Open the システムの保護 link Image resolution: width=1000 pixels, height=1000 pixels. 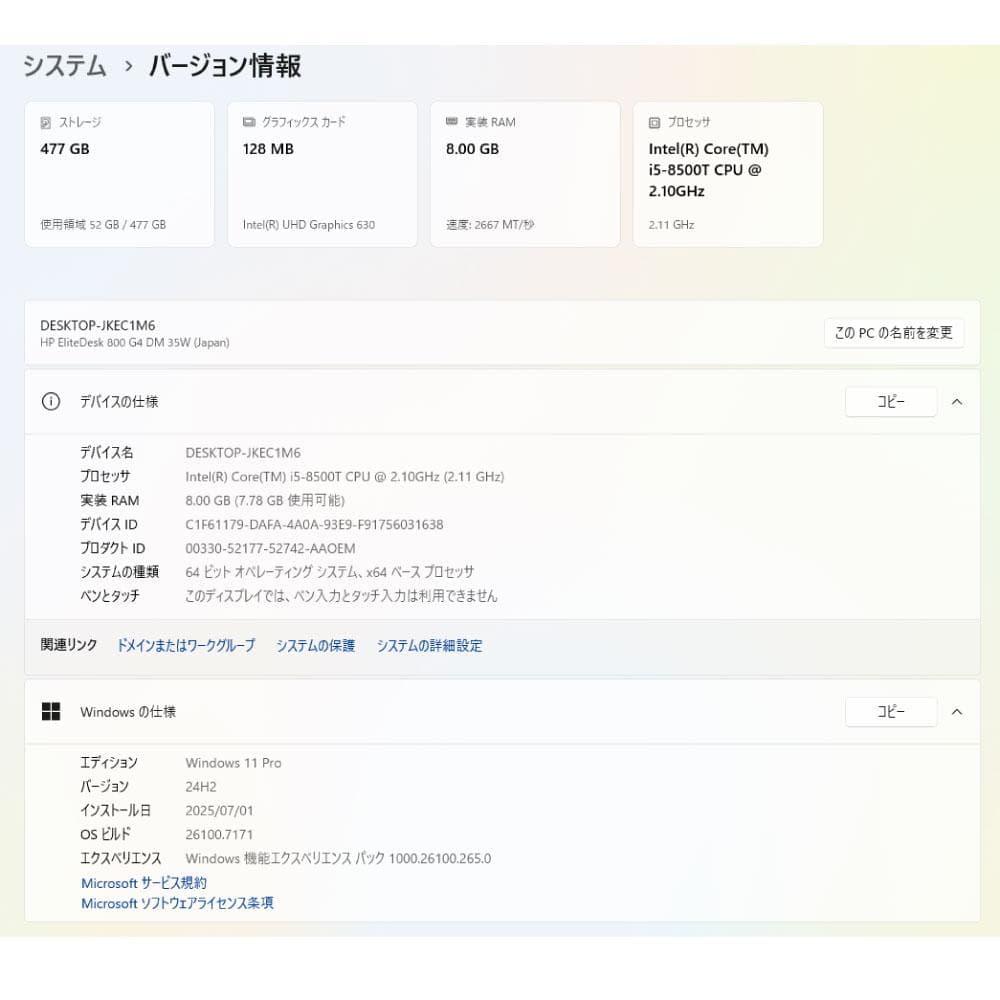click(315, 645)
